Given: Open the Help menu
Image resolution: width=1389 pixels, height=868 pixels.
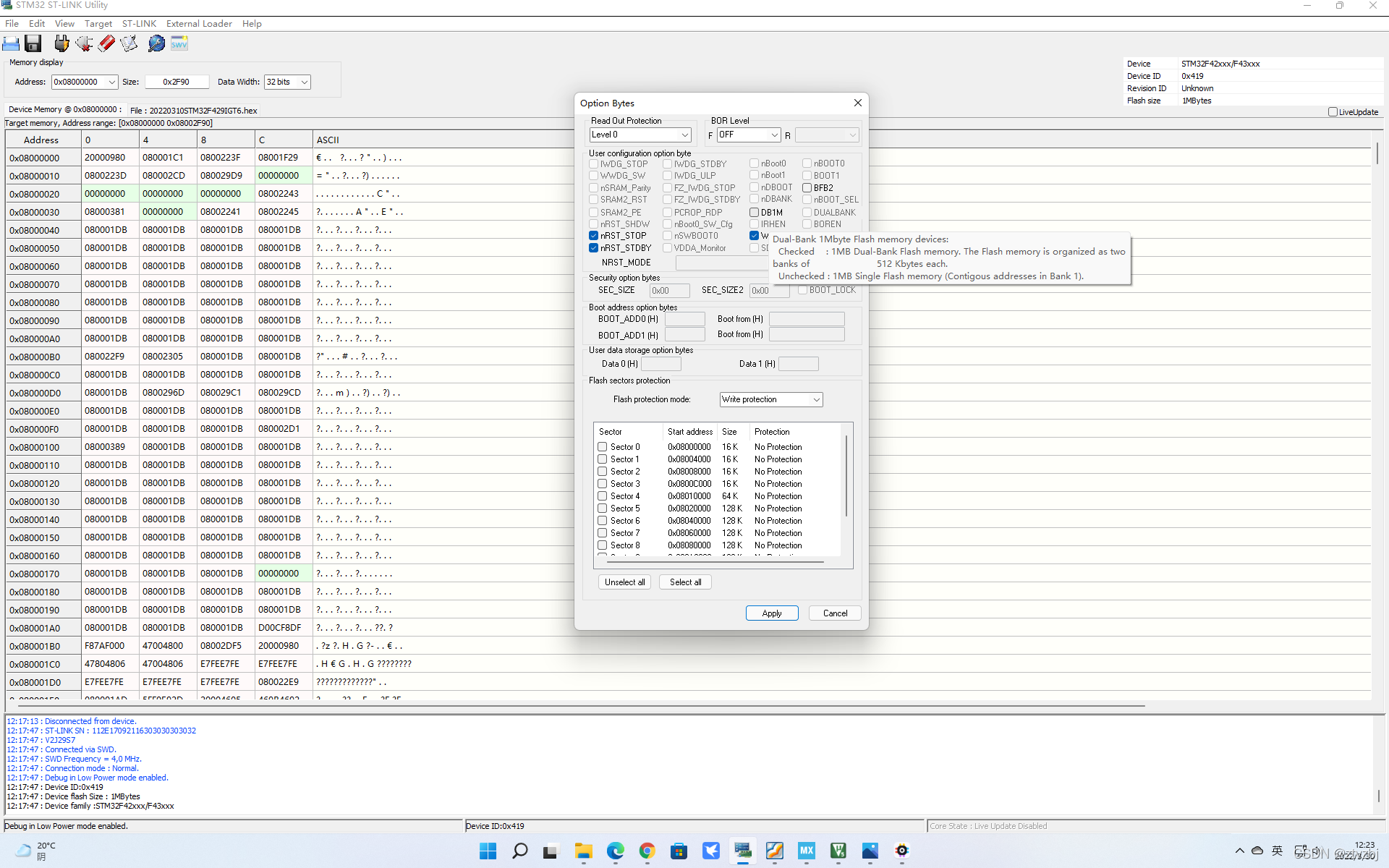Looking at the screenshot, I should (252, 23).
